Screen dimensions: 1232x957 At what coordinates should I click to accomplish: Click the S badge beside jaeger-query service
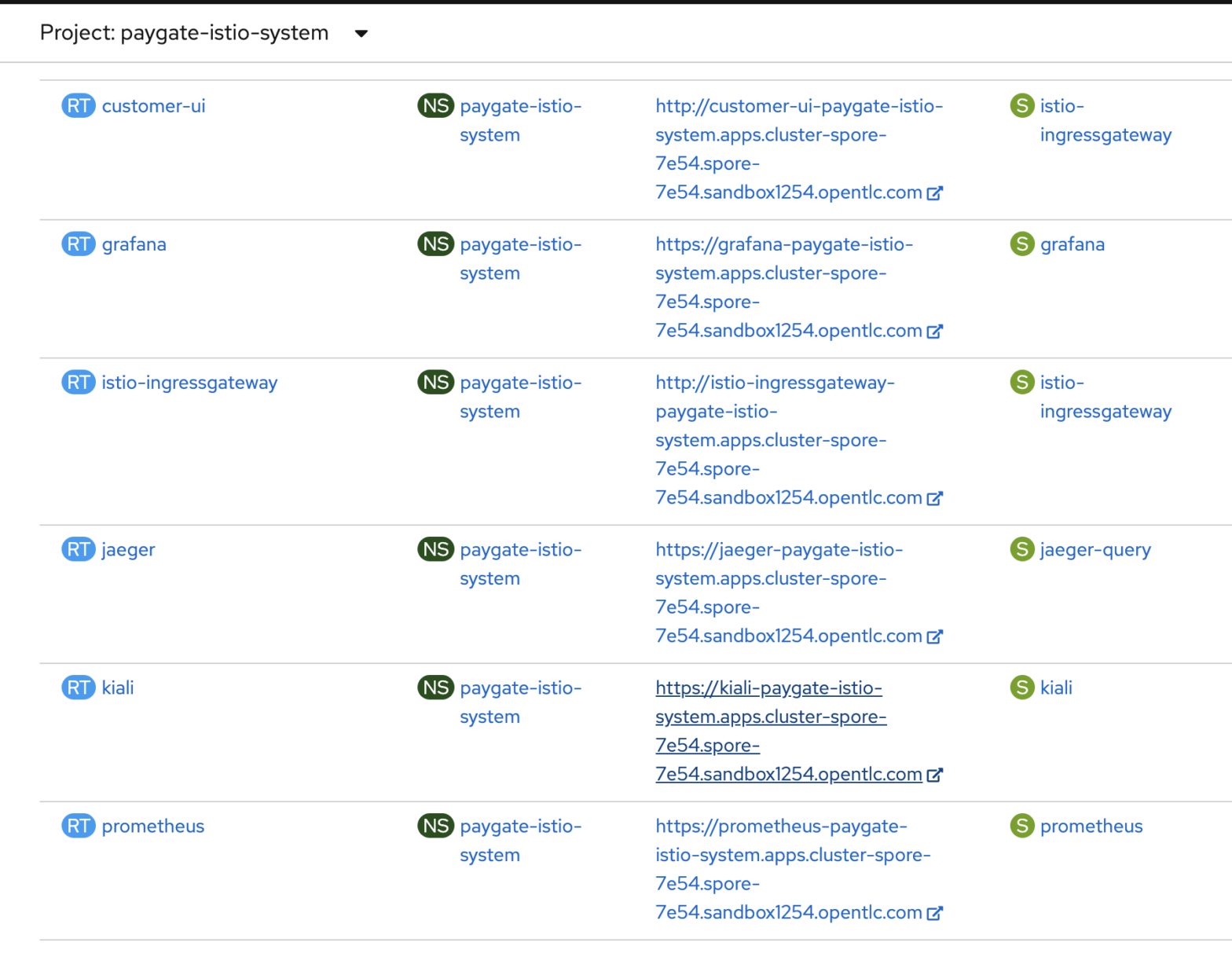tap(1021, 549)
